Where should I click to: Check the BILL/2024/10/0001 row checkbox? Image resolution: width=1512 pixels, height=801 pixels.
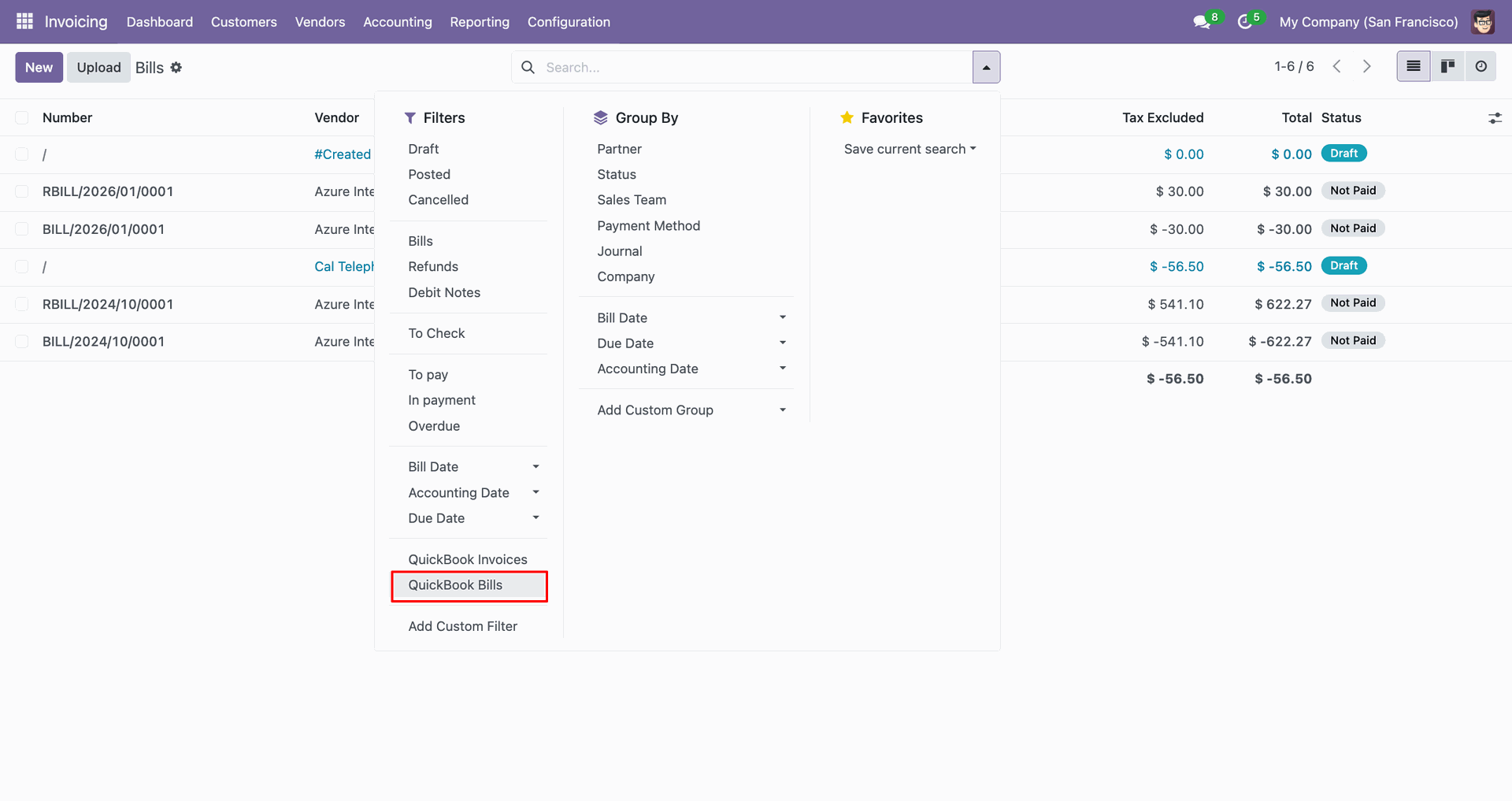pos(22,342)
